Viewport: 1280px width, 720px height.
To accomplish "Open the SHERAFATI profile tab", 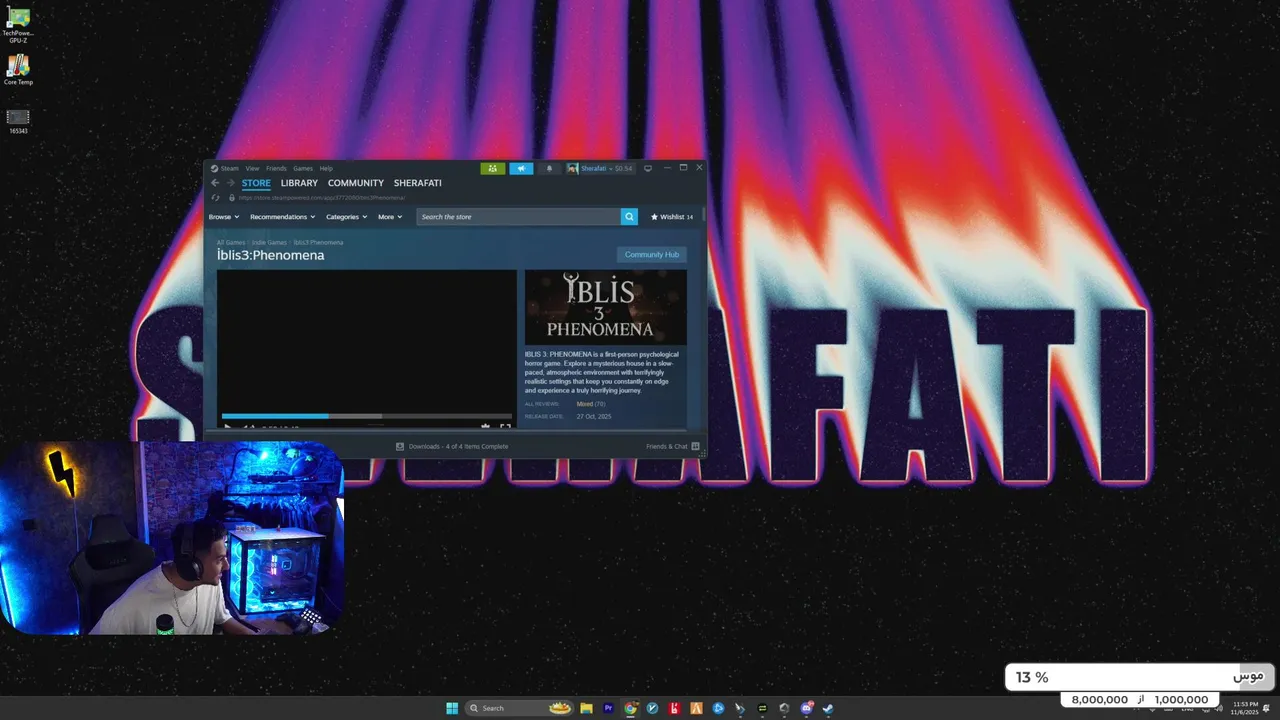I will point(418,183).
